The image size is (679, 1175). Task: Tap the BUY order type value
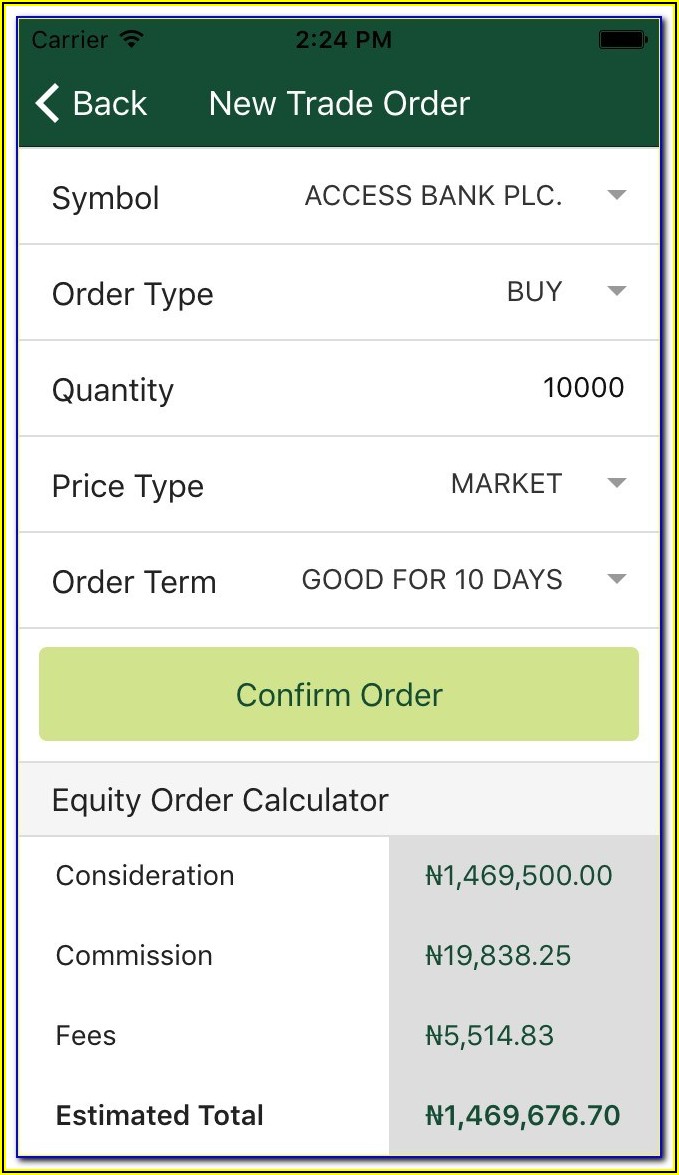click(x=535, y=292)
